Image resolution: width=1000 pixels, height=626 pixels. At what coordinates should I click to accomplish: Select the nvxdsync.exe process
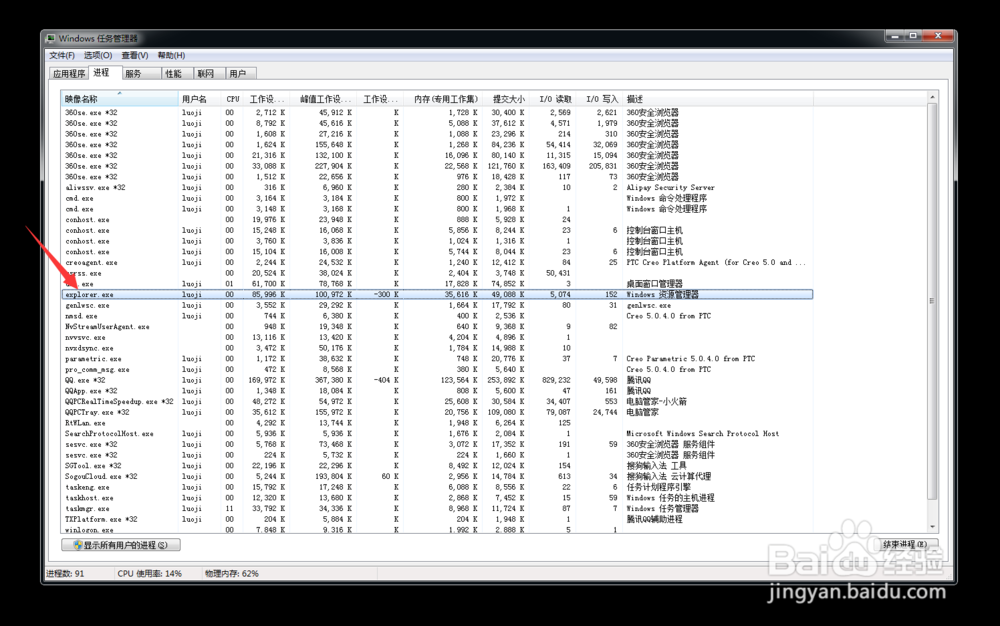(89, 348)
